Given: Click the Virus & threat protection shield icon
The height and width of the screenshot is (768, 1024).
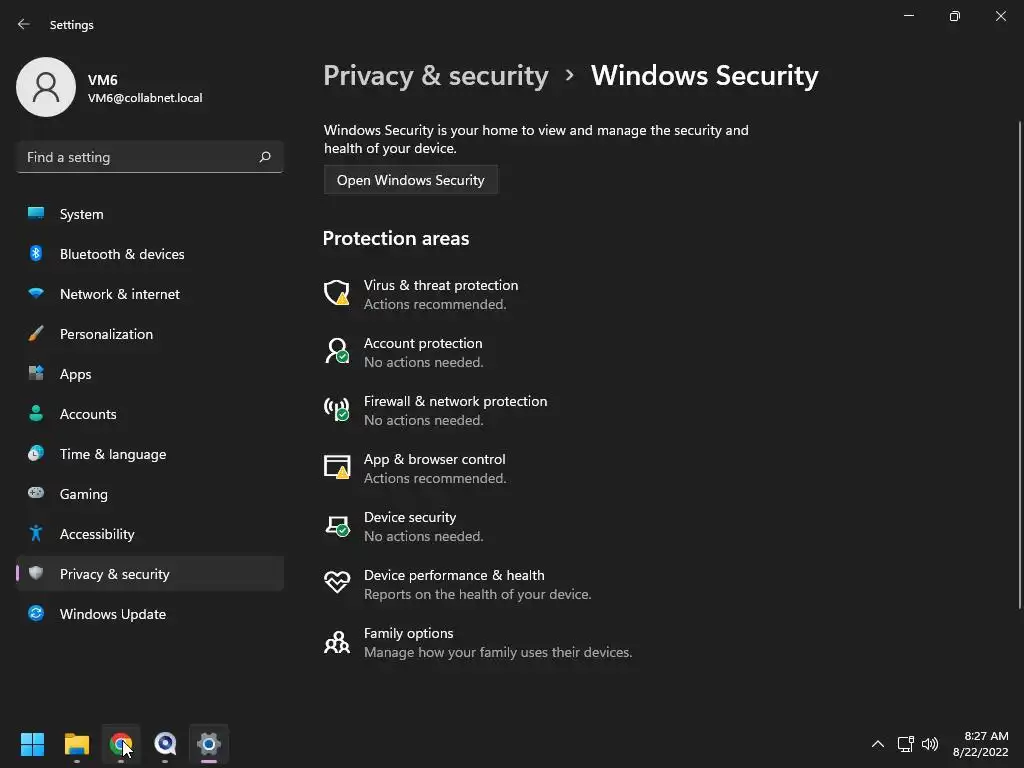Looking at the screenshot, I should click(x=337, y=293).
